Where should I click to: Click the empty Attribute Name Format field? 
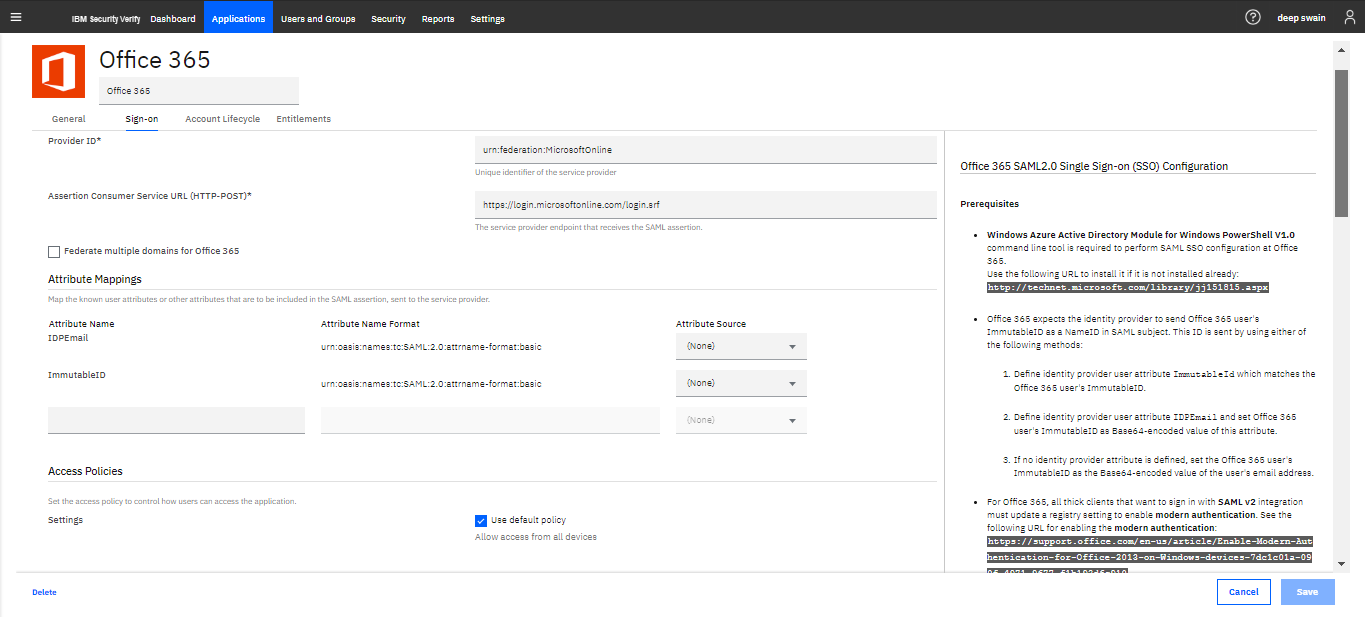point(490,420)
